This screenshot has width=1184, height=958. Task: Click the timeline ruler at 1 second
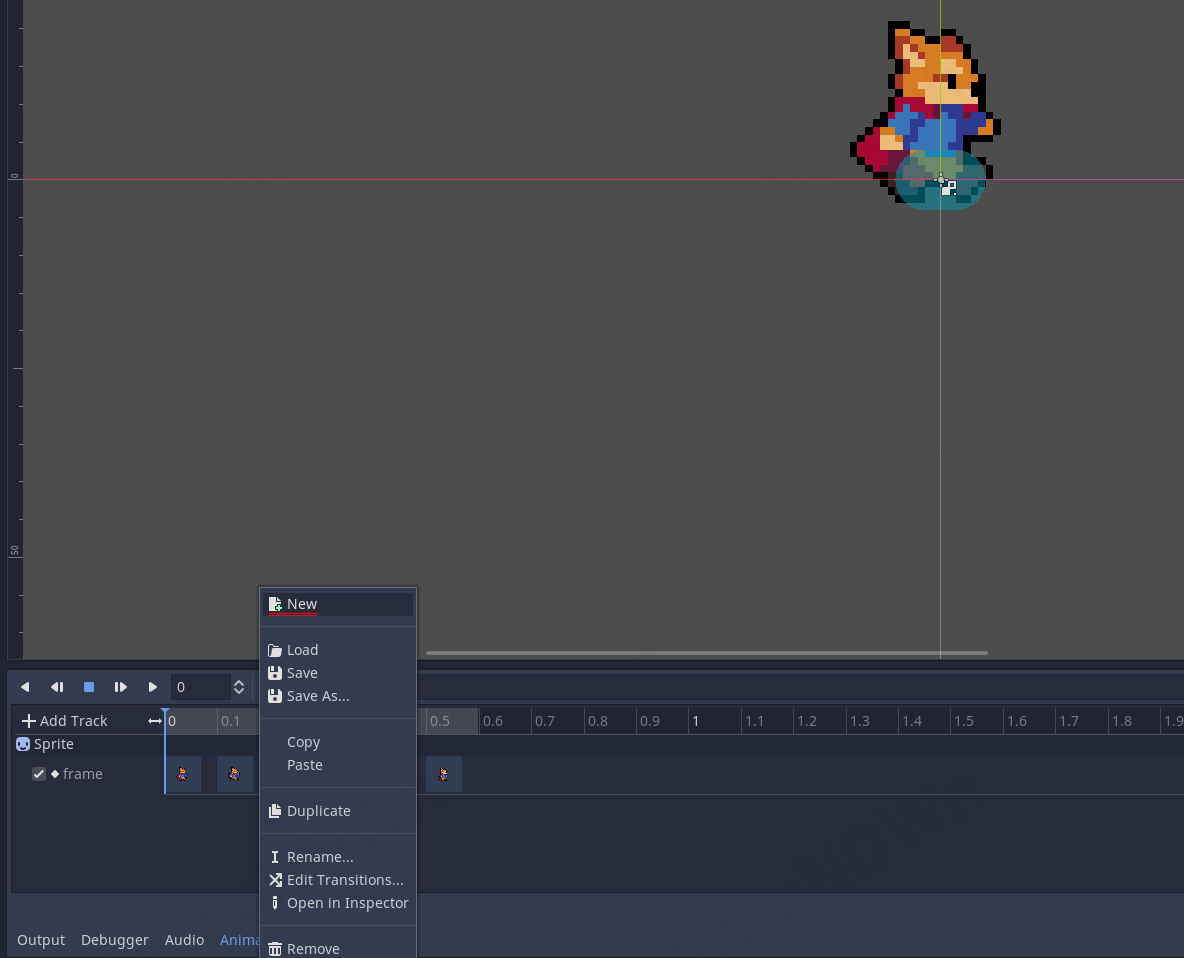695,721
